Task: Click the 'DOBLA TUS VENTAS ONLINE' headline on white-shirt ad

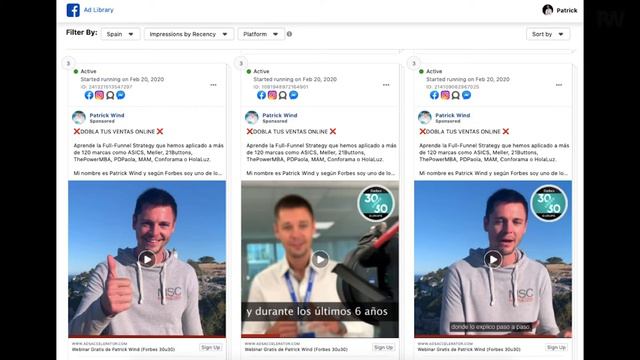Action: coord(291,131)
